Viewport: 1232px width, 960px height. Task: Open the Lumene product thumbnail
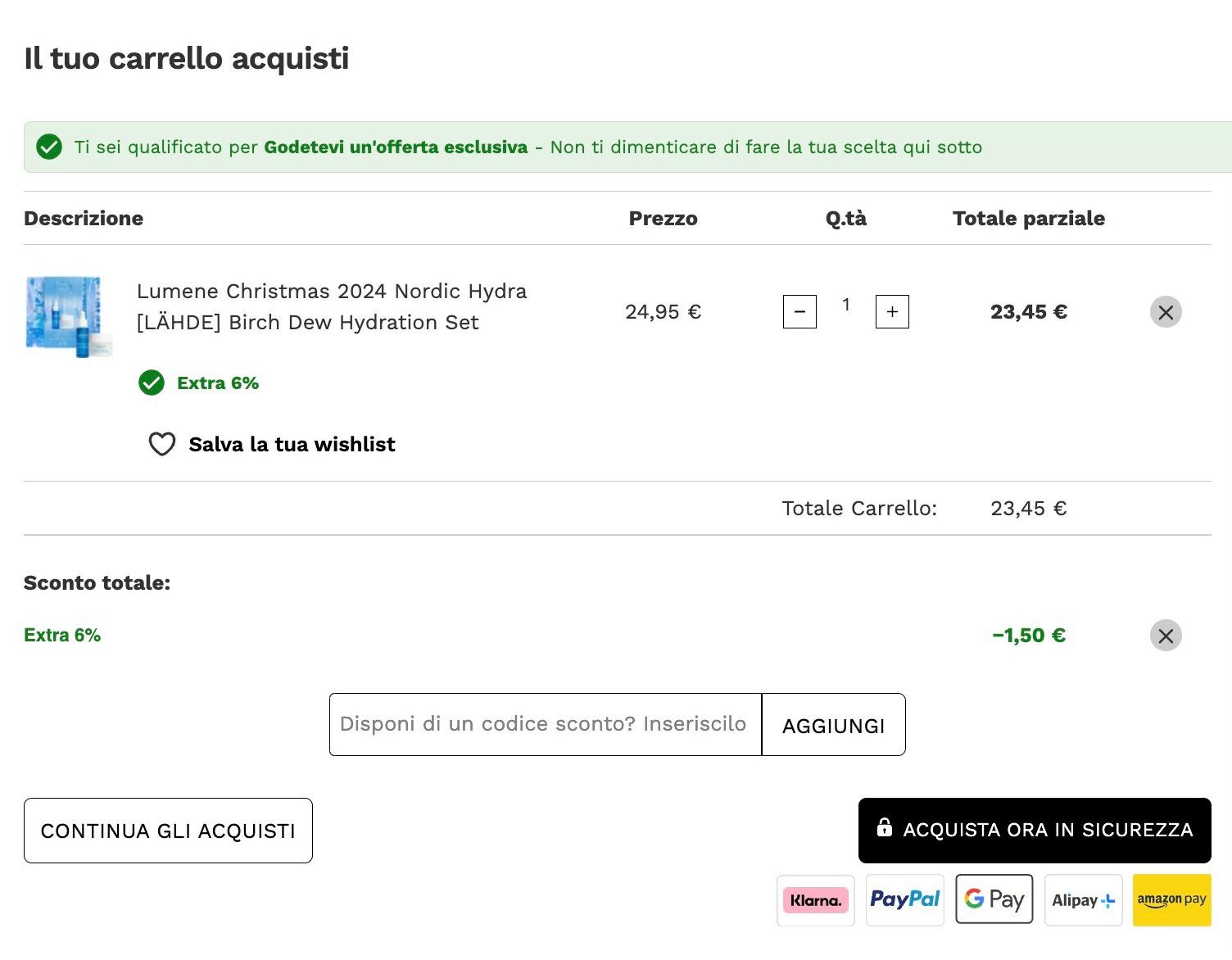pyautogui.click(x=69, y=317)
